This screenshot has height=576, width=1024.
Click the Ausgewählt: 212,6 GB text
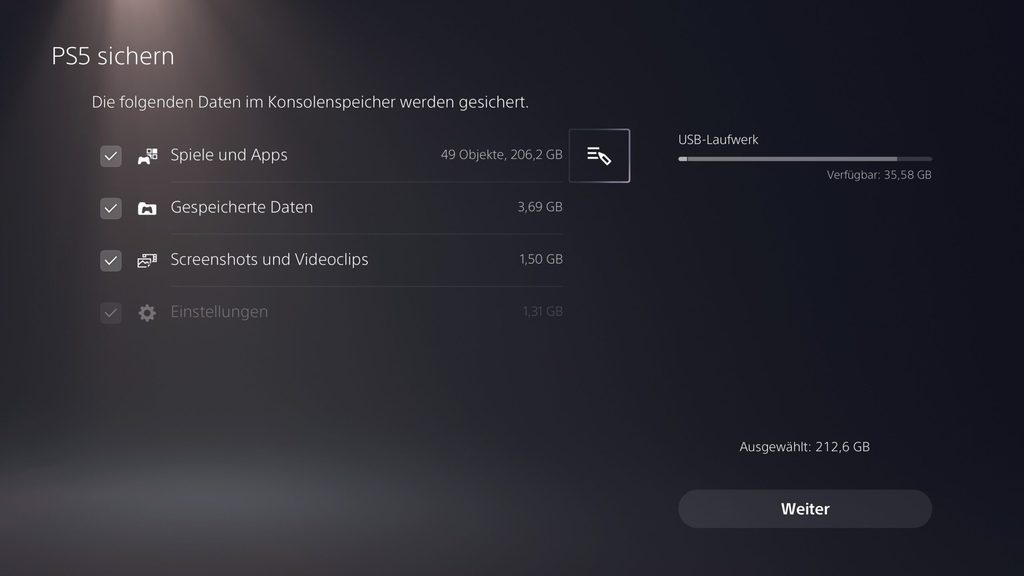point(805,447)
